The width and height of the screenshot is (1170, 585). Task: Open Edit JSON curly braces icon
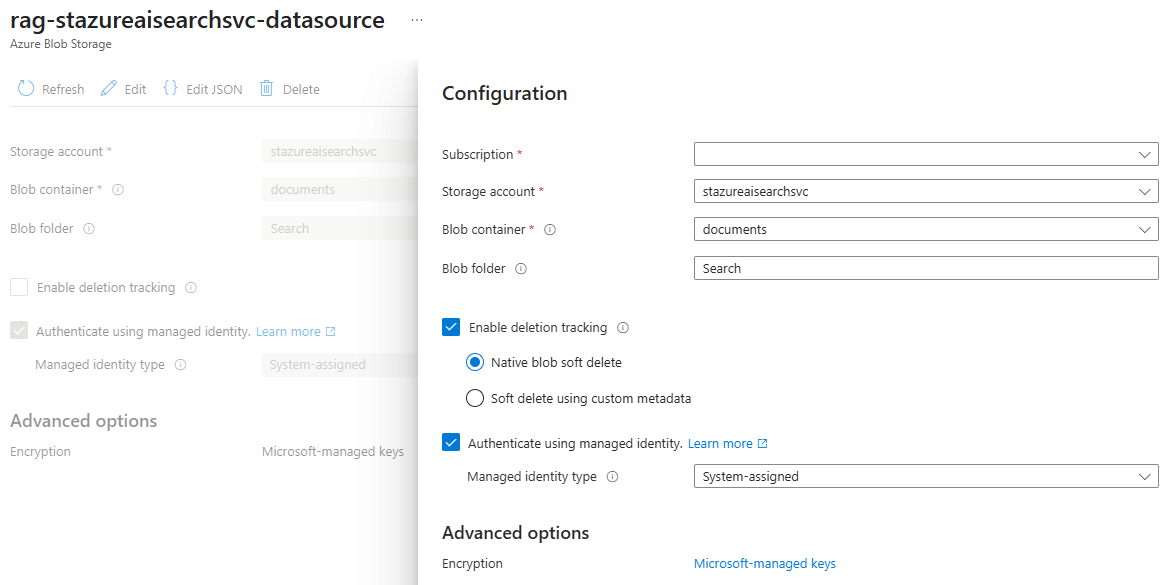click(x=170, y=89)
